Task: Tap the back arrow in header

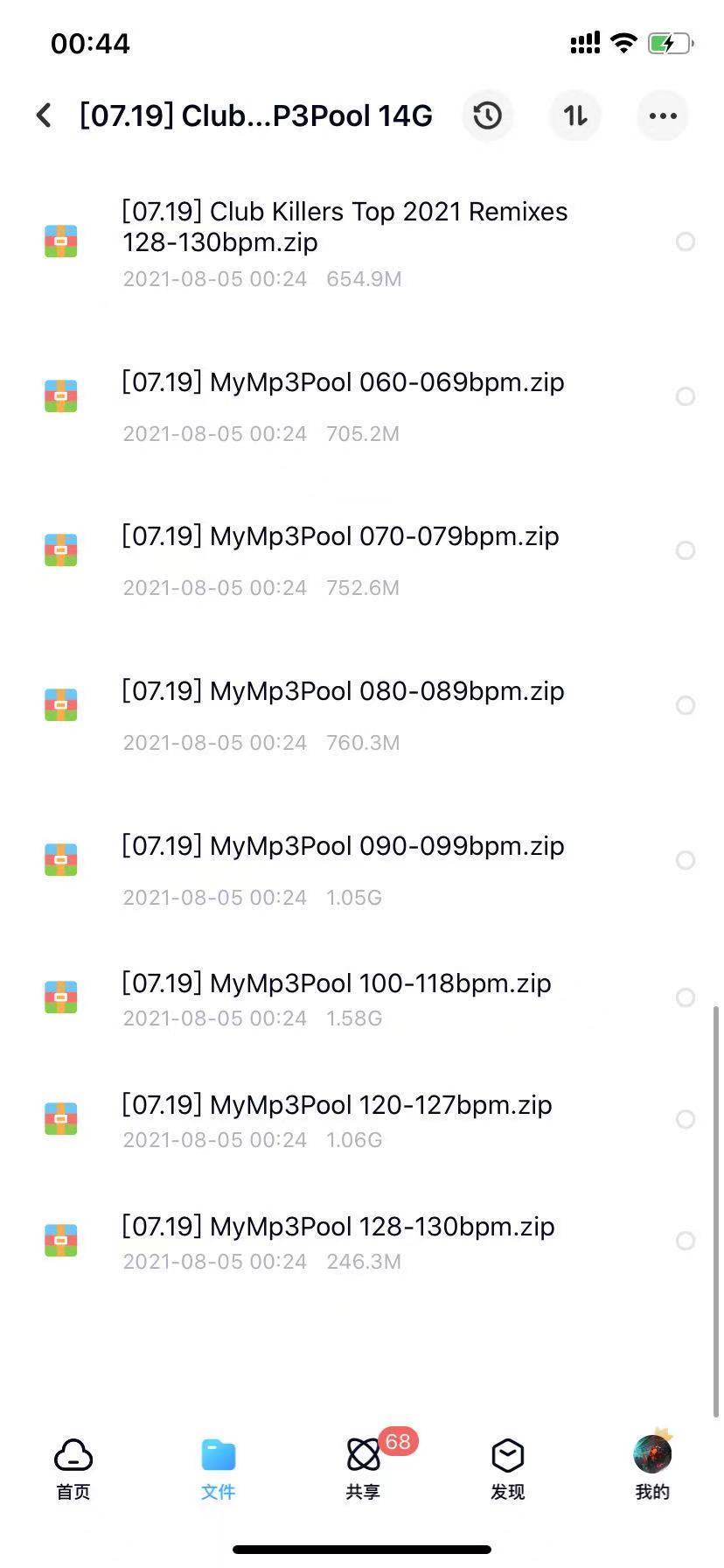Action: [45, 115]
